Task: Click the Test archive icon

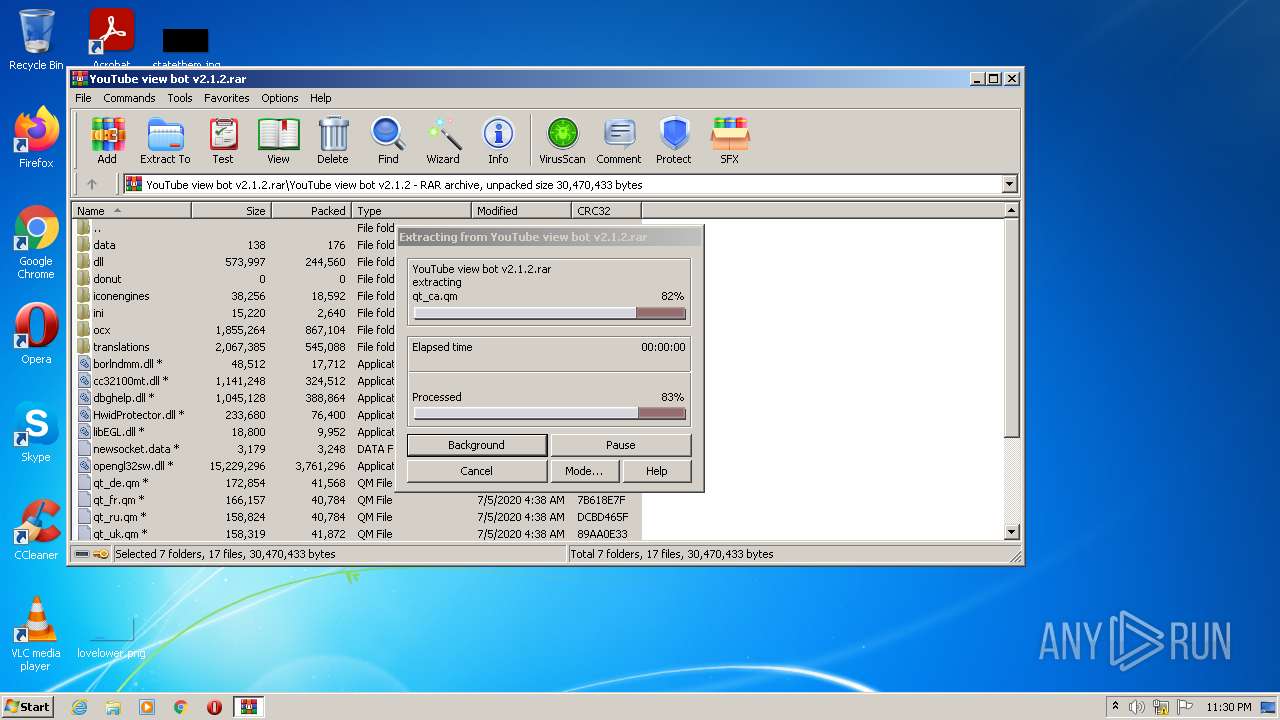Action: click(223, 140)
